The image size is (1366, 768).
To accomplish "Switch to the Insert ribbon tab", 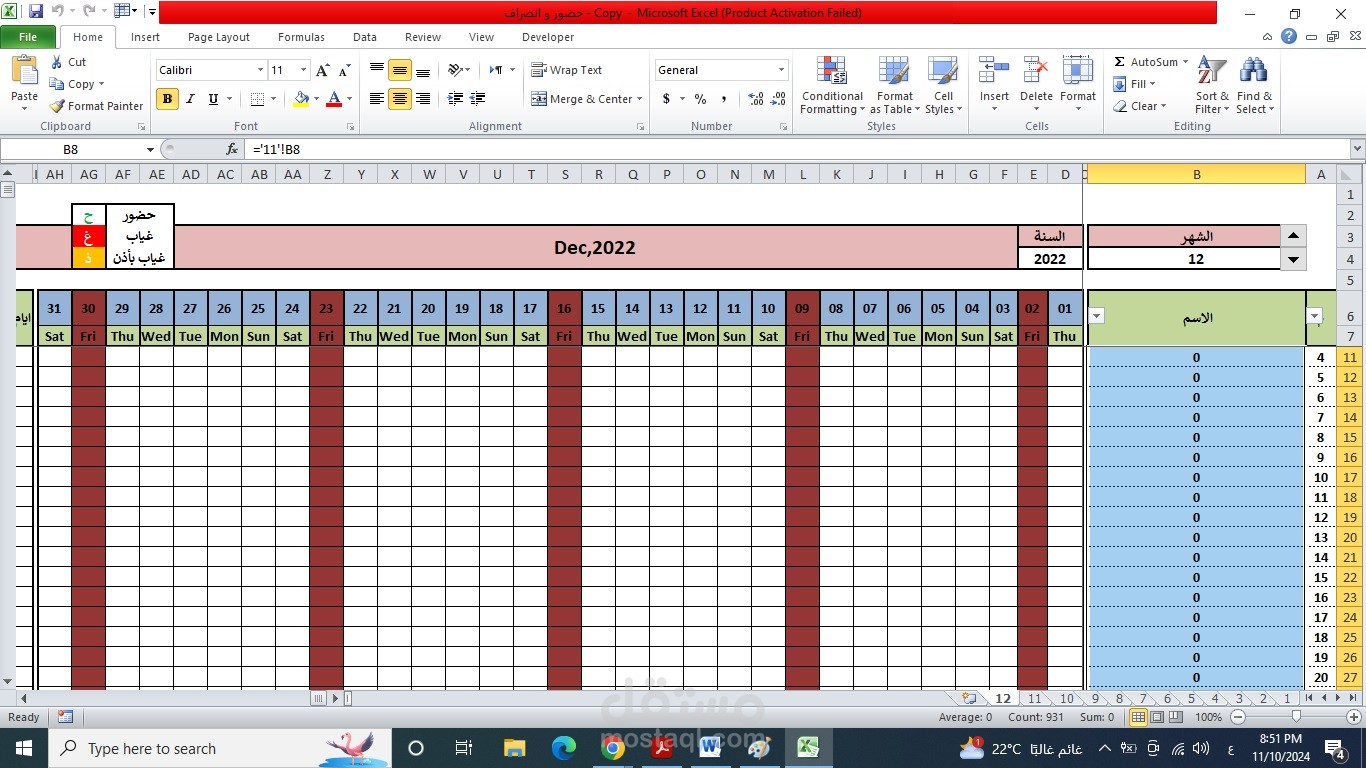I will point(145,37).
